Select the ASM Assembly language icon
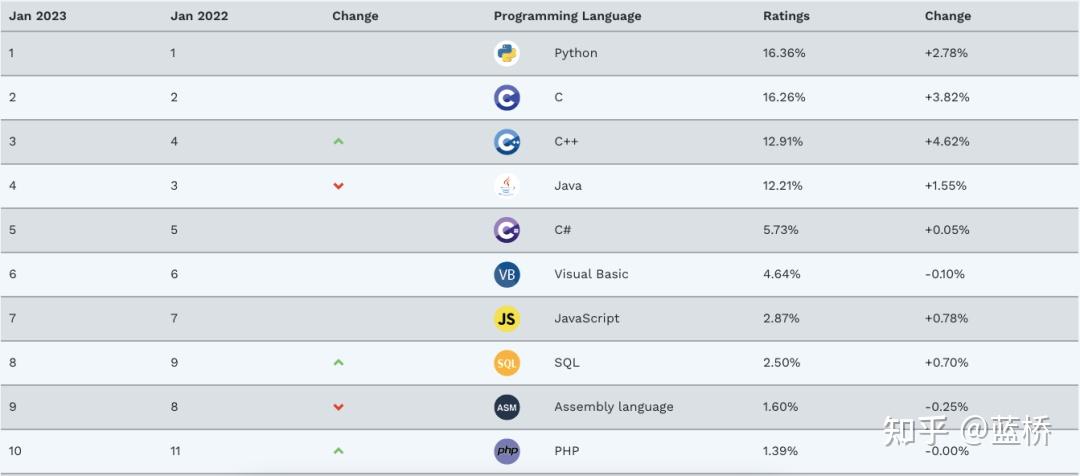This screenshot has width=1080, height=476. (x=506, y=406)
